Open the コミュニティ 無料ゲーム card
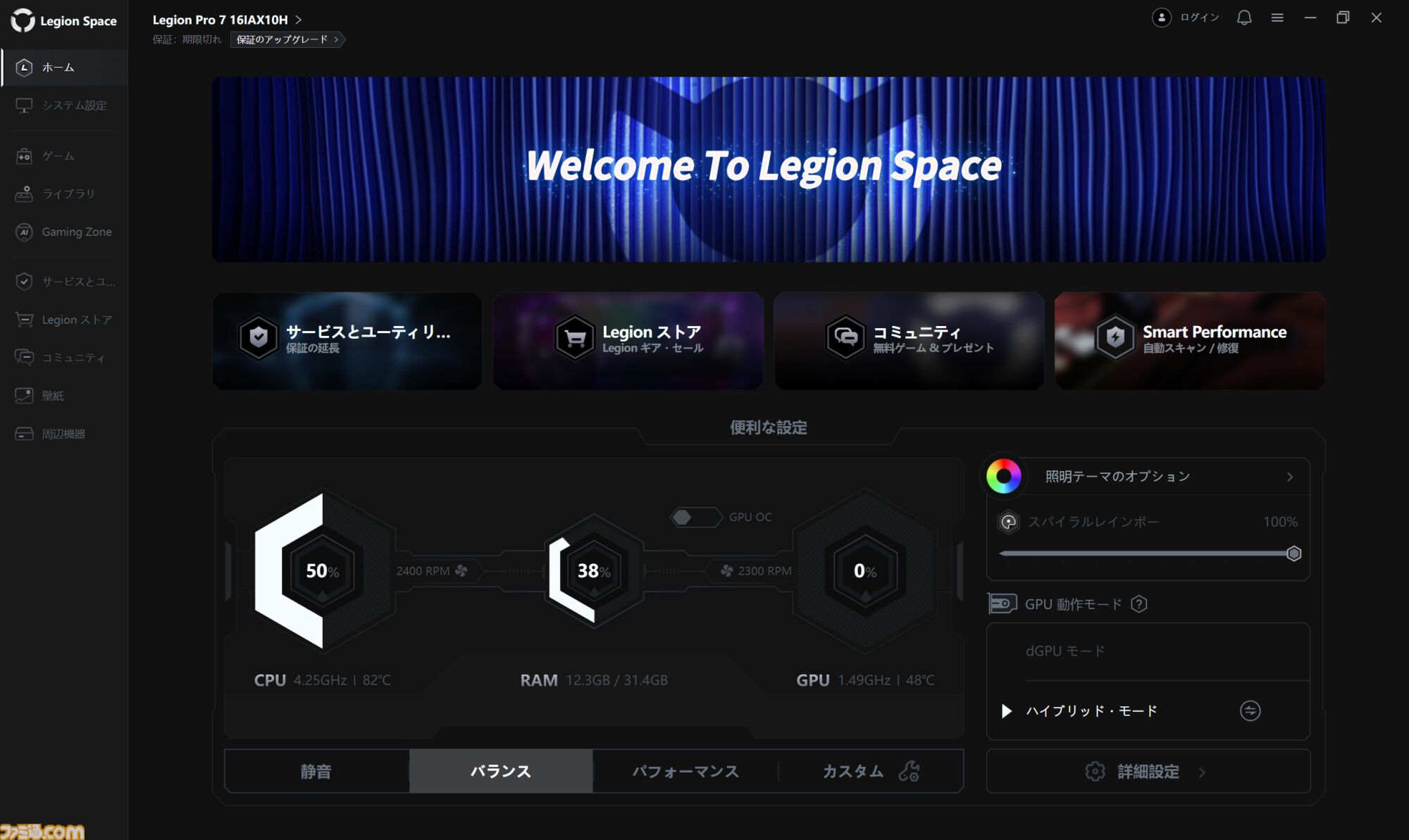This screenshot has height=840, width=1409. point(909,341)
